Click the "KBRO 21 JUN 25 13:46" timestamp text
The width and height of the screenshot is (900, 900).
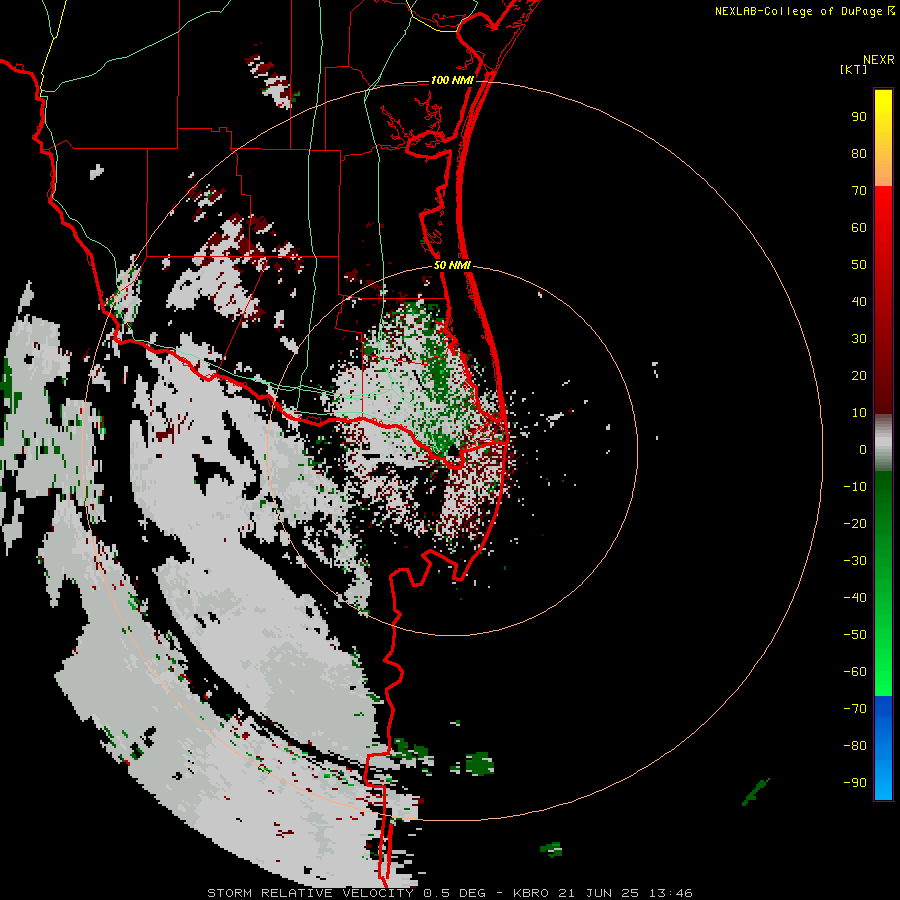pyautogui.click(x=603, y=893)
